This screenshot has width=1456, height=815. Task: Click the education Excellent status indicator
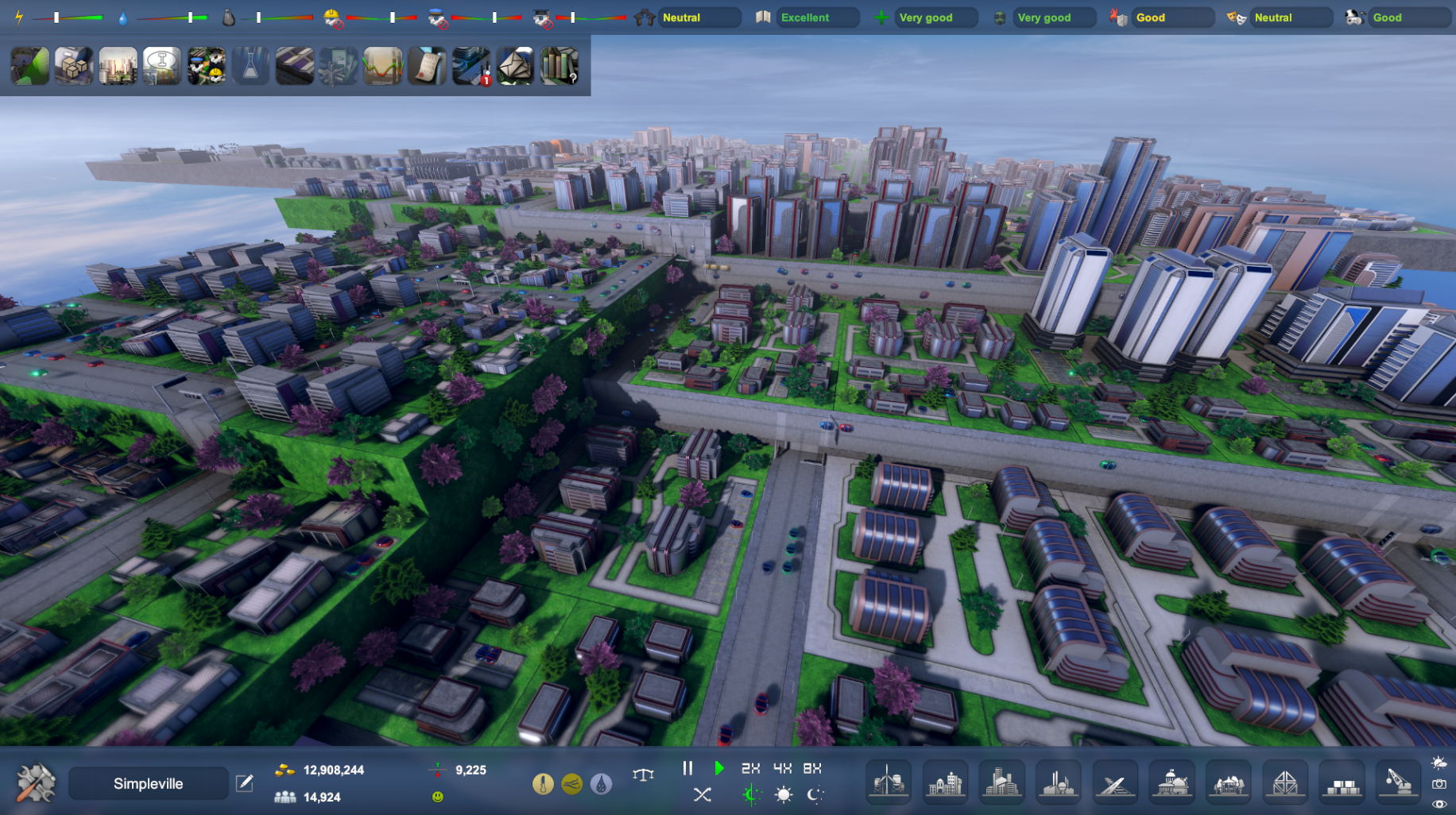[x=818, y=17]
